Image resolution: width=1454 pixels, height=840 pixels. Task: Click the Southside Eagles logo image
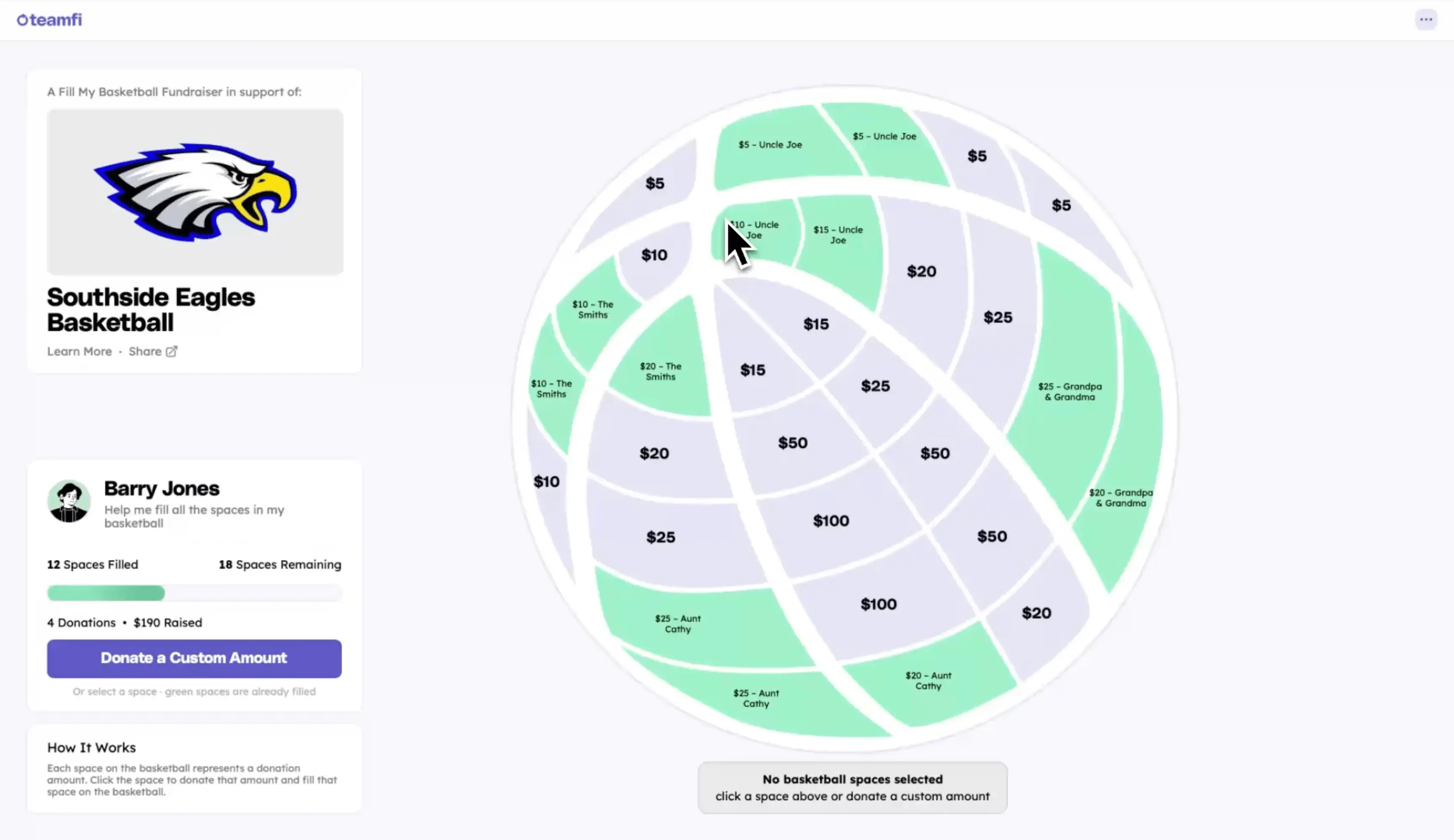pos(195,191)
